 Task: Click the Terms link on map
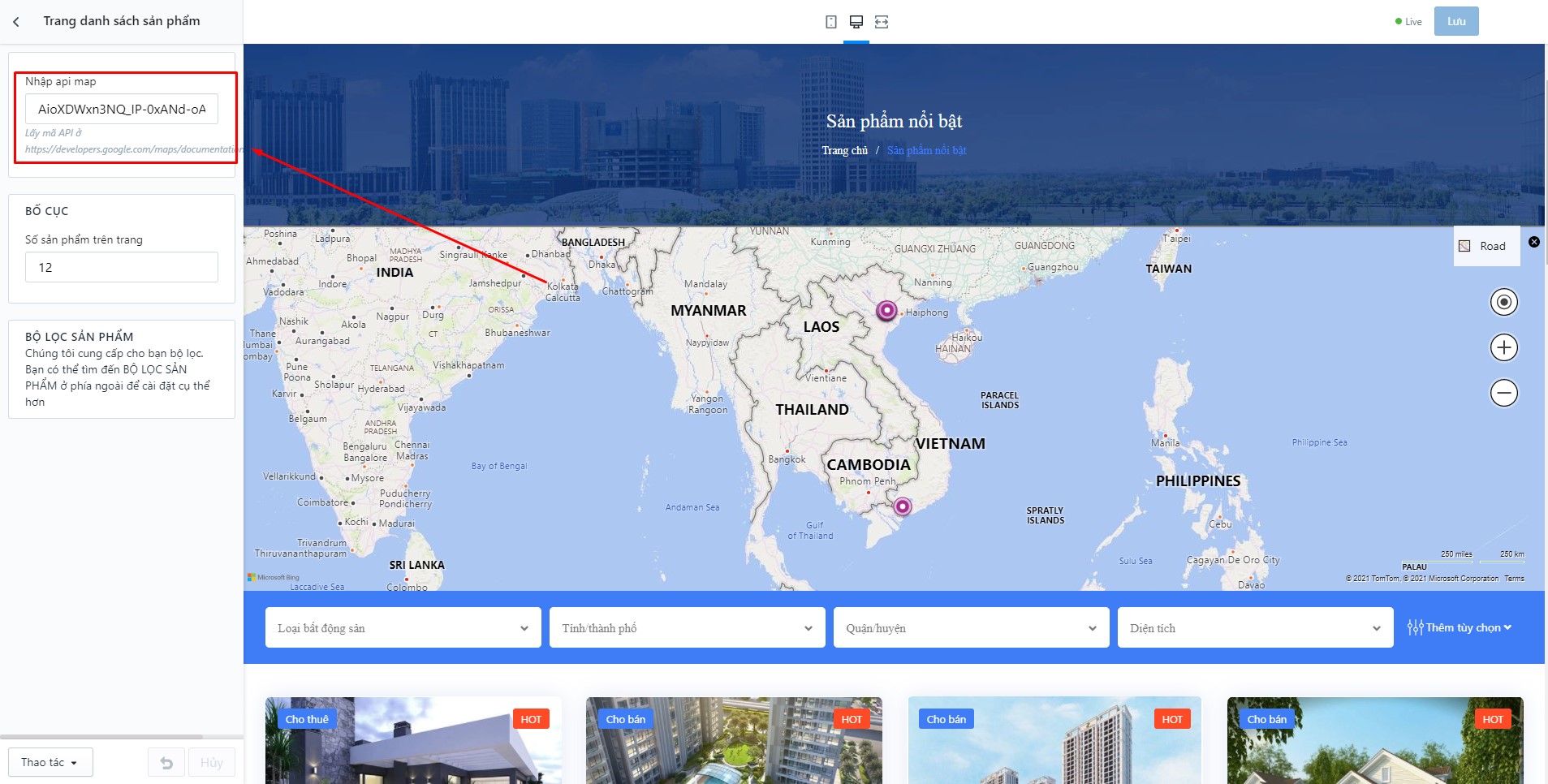click(1514, 579)
